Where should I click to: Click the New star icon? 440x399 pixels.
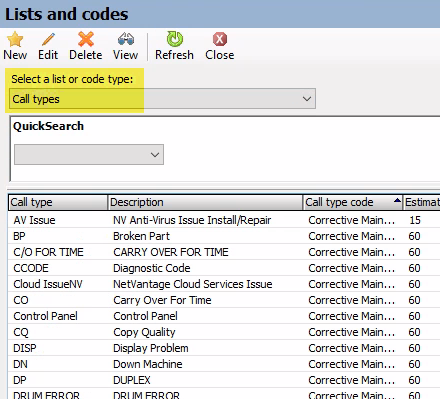point(15,39)
